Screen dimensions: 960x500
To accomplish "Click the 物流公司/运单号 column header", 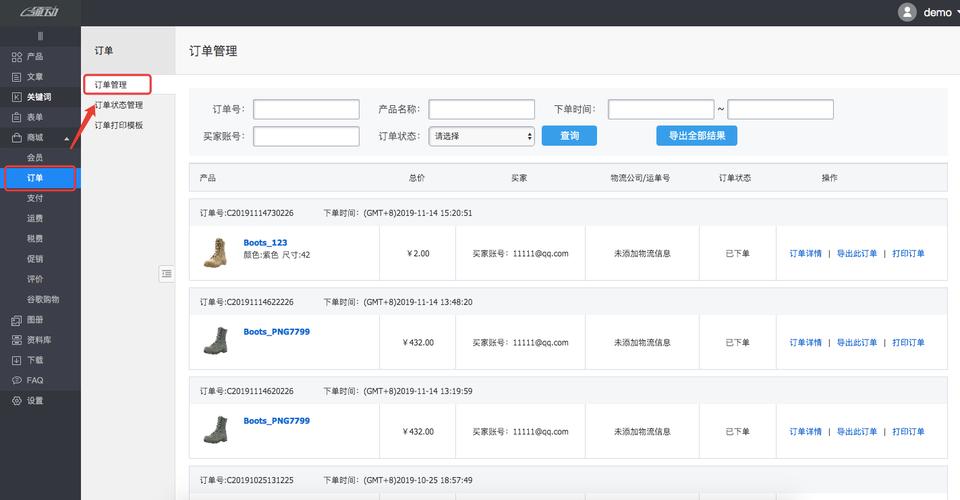I will [640, 178].
